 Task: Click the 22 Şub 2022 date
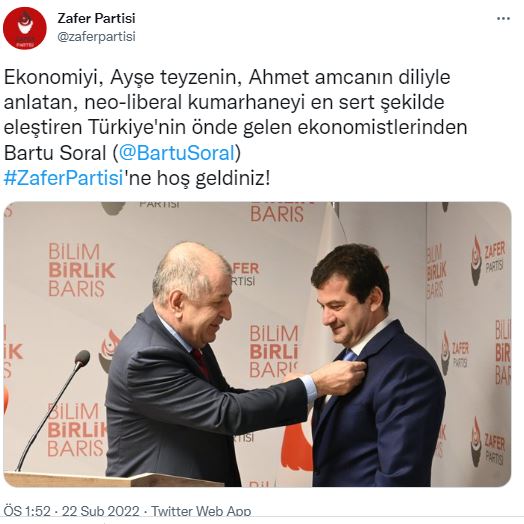101,512
